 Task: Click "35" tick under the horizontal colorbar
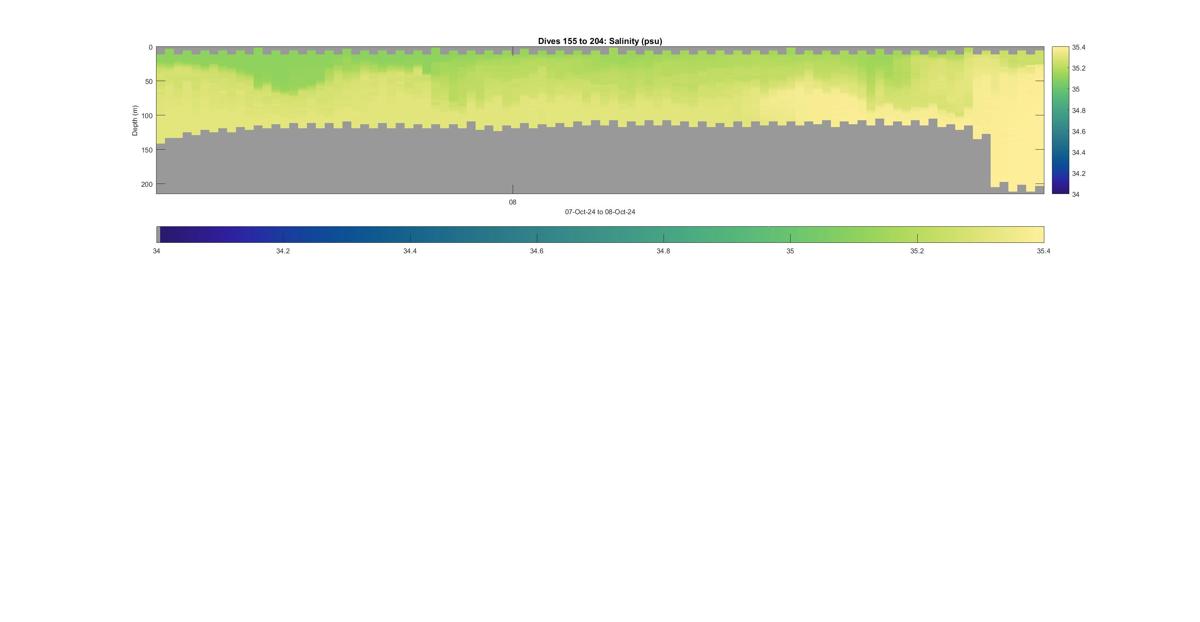tap(790, 251)
